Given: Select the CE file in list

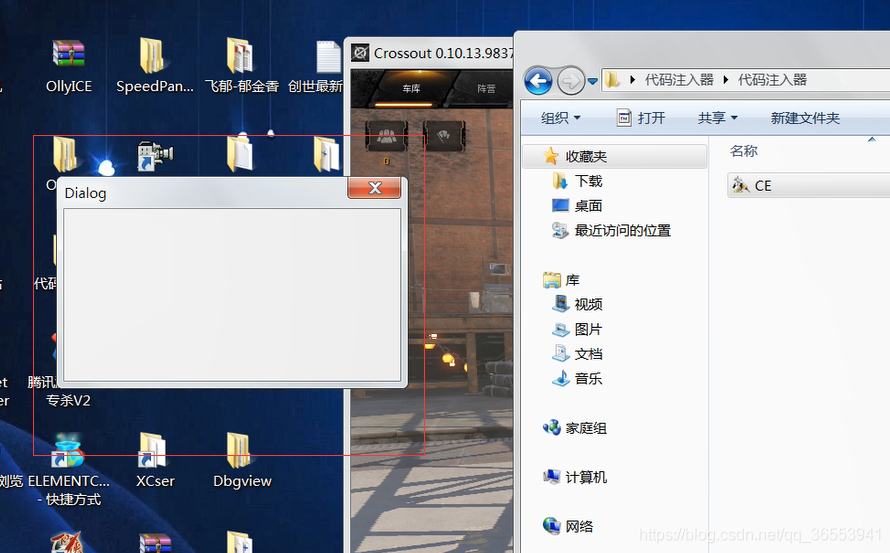Looking at the screenshot, I should click(x=809, y=186).
